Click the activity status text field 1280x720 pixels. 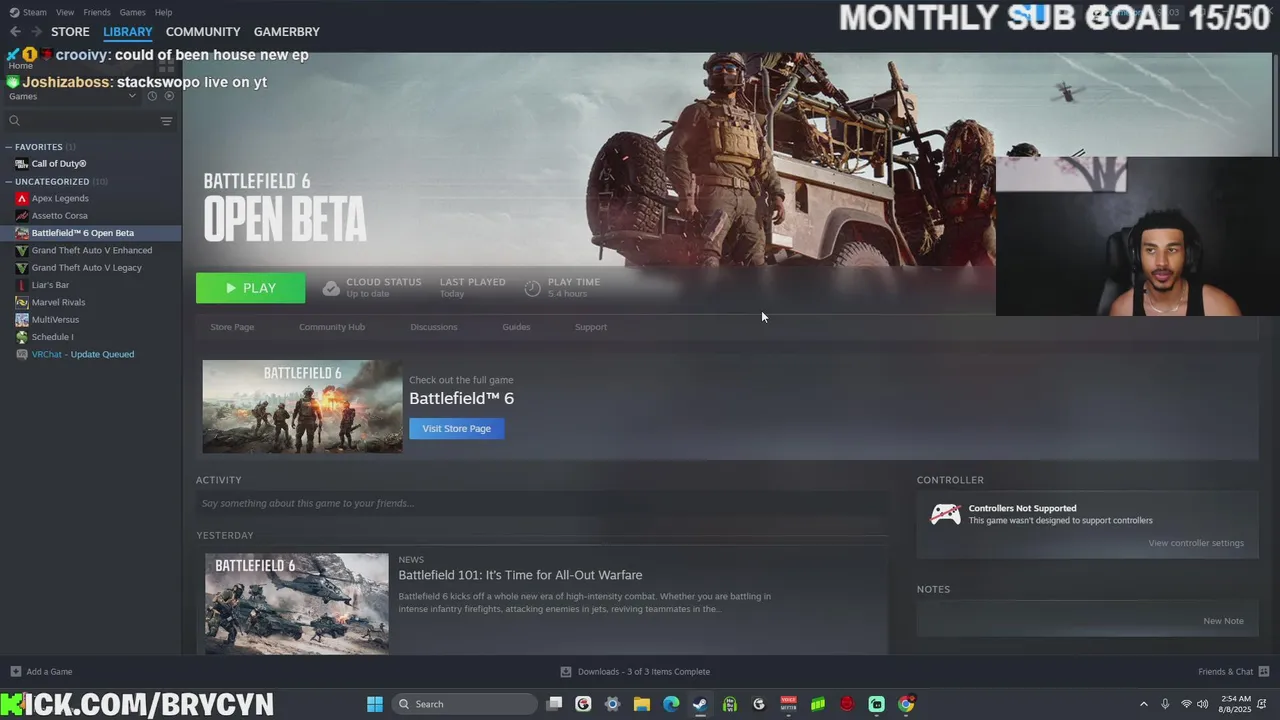[540, 503]
